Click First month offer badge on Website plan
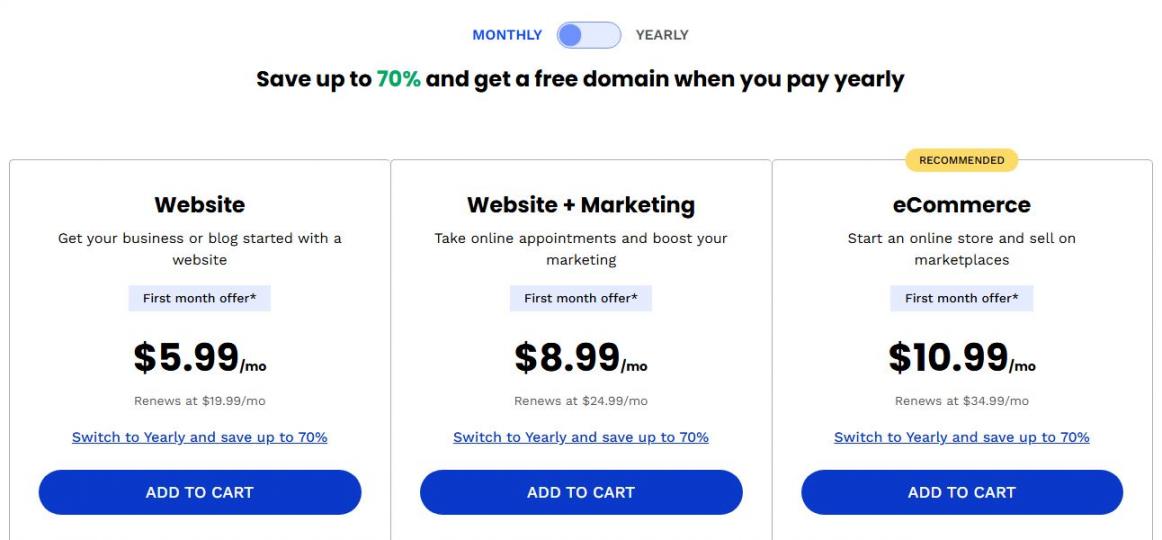 [200, 298]
